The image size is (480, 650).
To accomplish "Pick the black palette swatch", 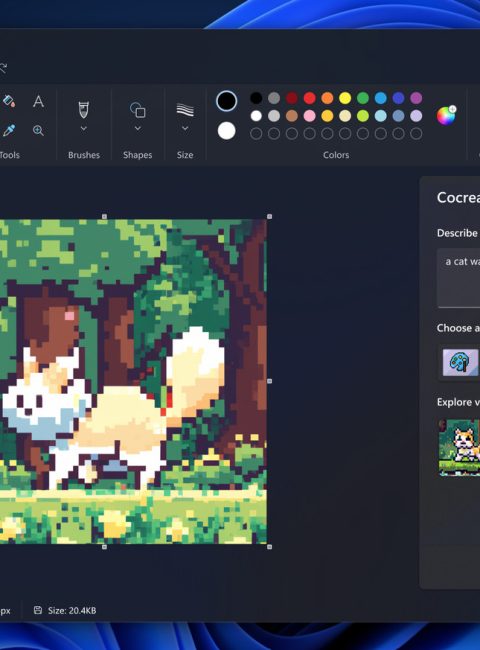I will pyautogui.click(x=256, y=98).
